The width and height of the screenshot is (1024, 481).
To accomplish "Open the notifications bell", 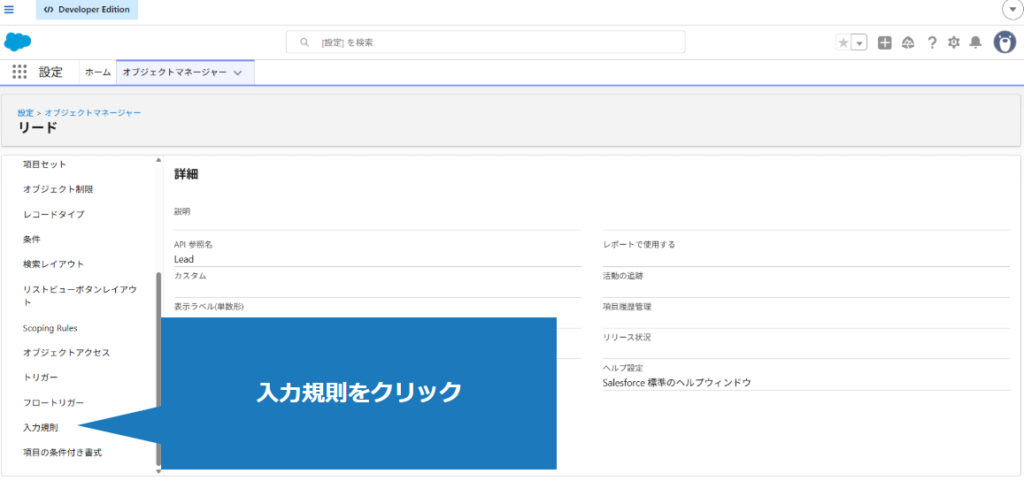I will point(975,42).
